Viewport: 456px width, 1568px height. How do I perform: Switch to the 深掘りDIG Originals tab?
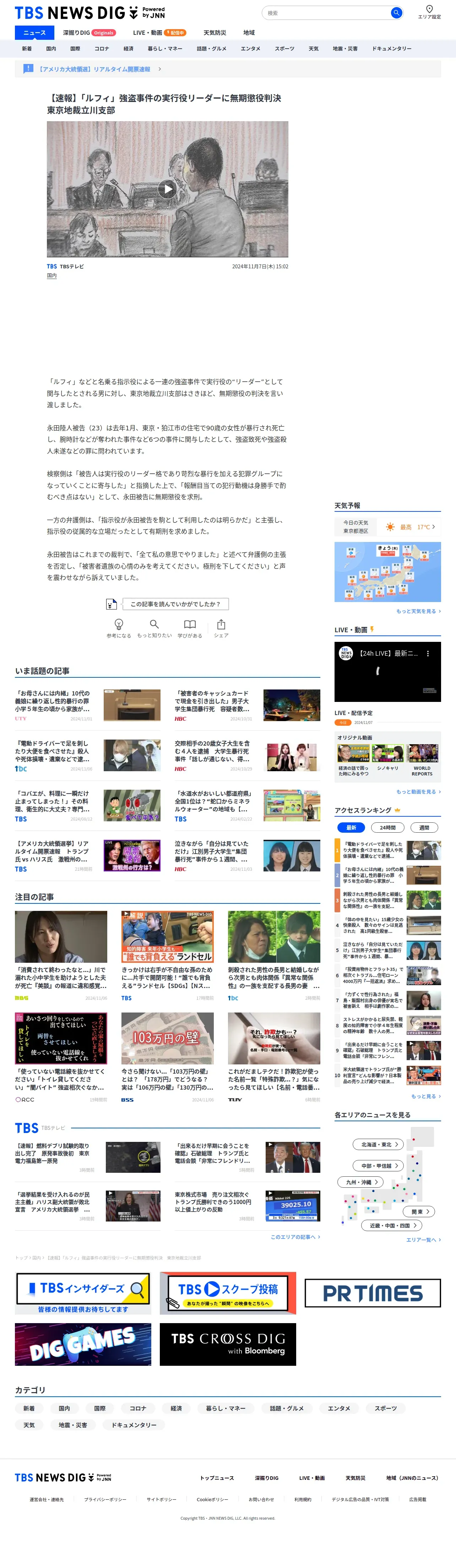coord(89,33)
